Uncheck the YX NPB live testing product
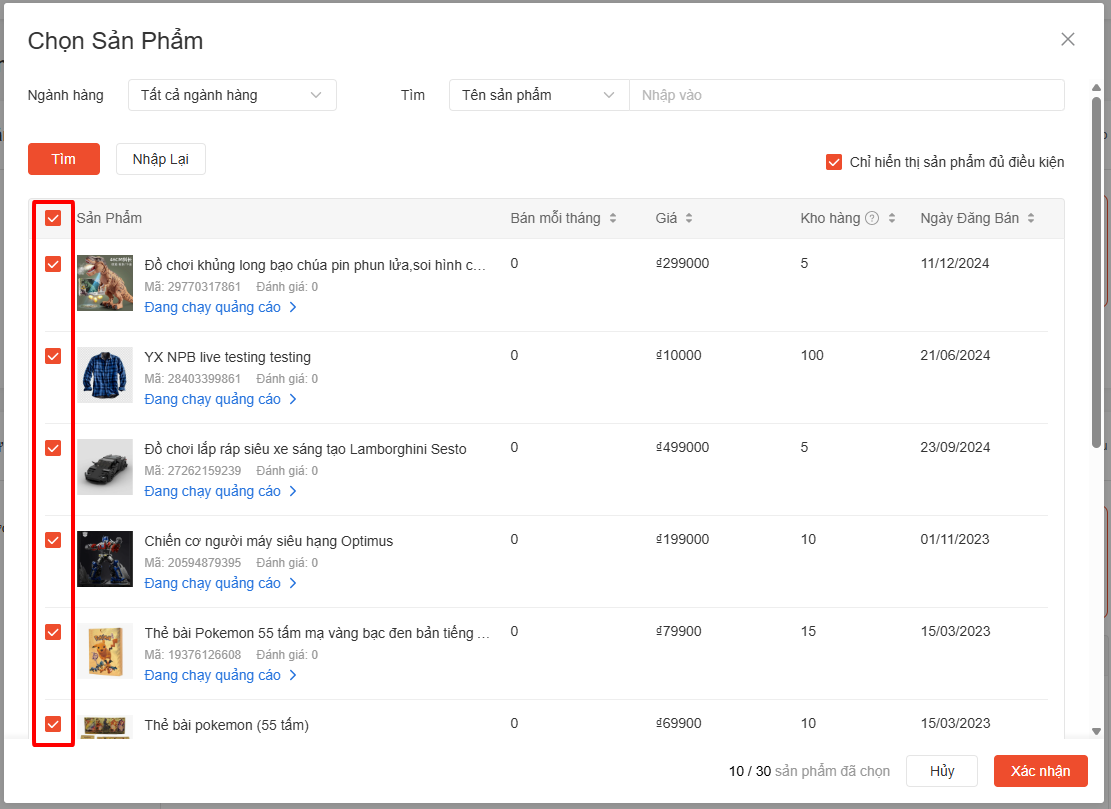1111x809 pixels. pos(53,356)
